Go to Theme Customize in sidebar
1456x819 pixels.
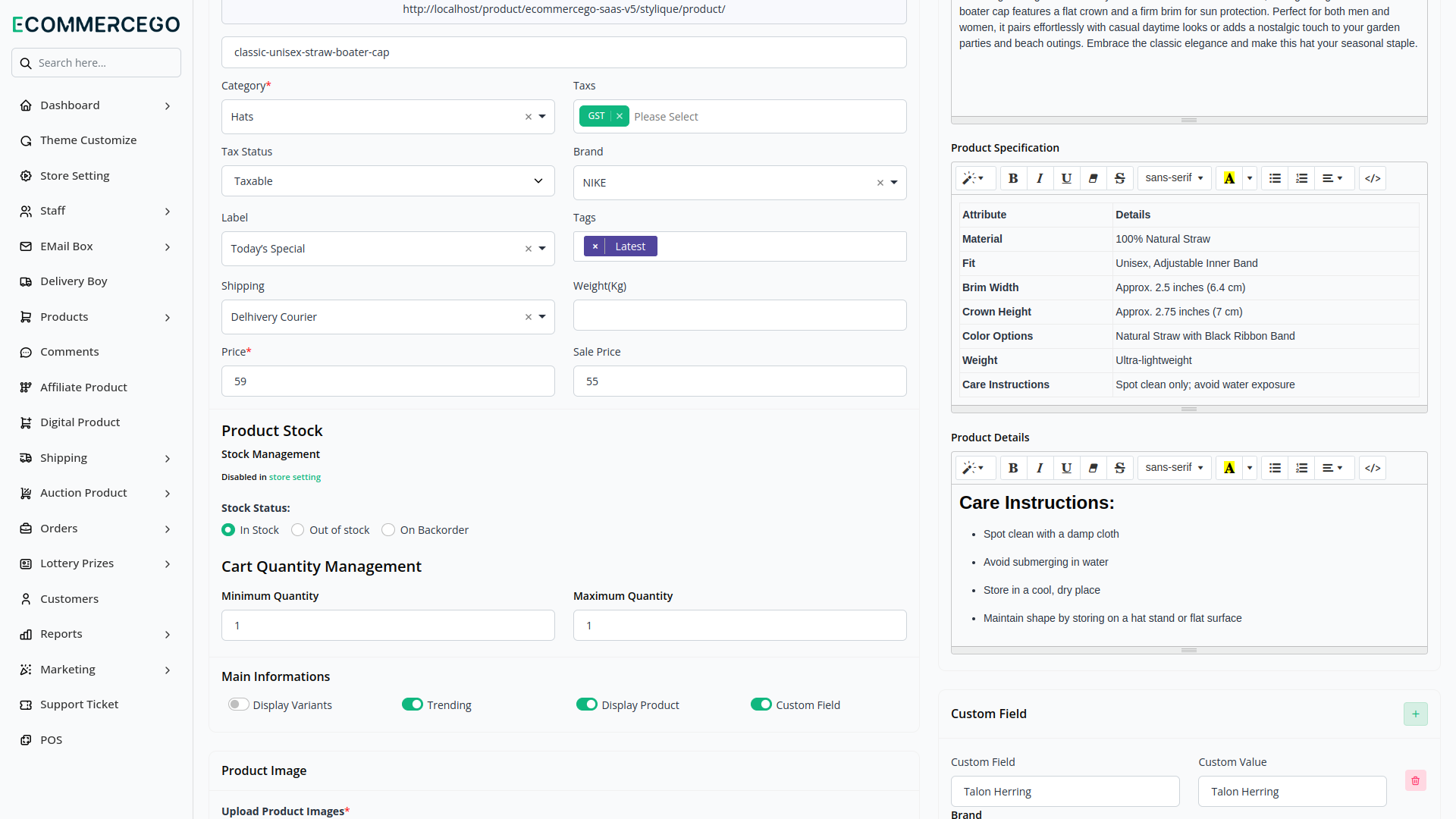[88, 140]
